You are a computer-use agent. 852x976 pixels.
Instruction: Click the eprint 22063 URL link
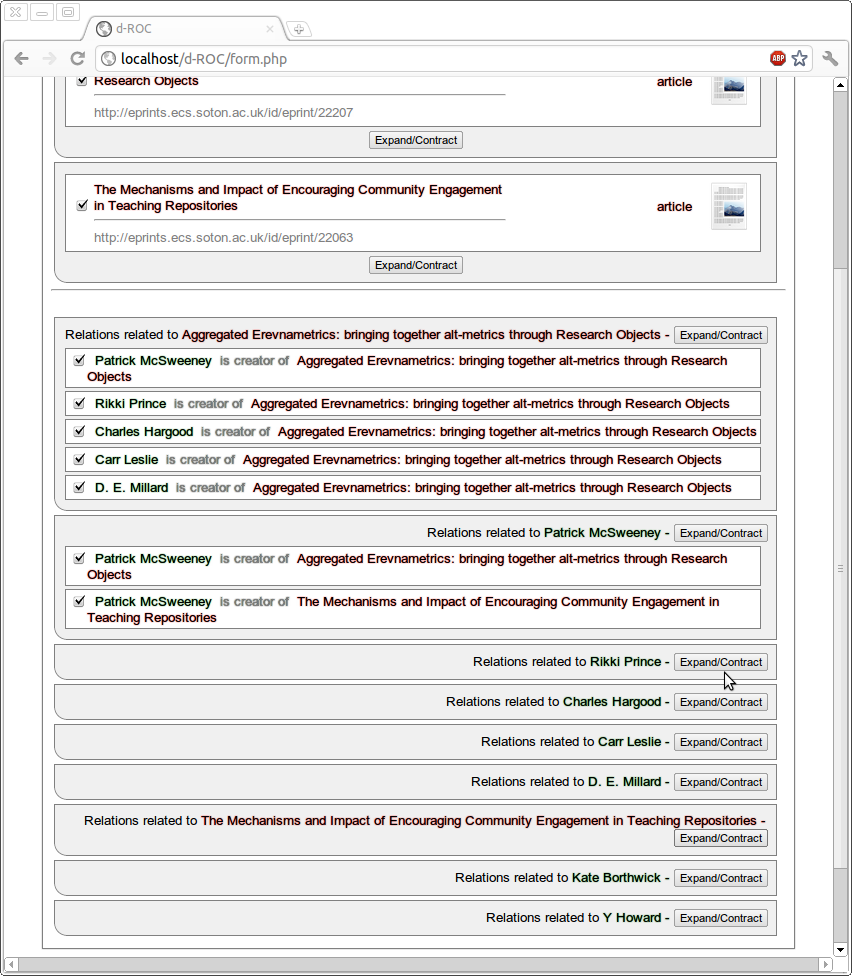point(223,238)
